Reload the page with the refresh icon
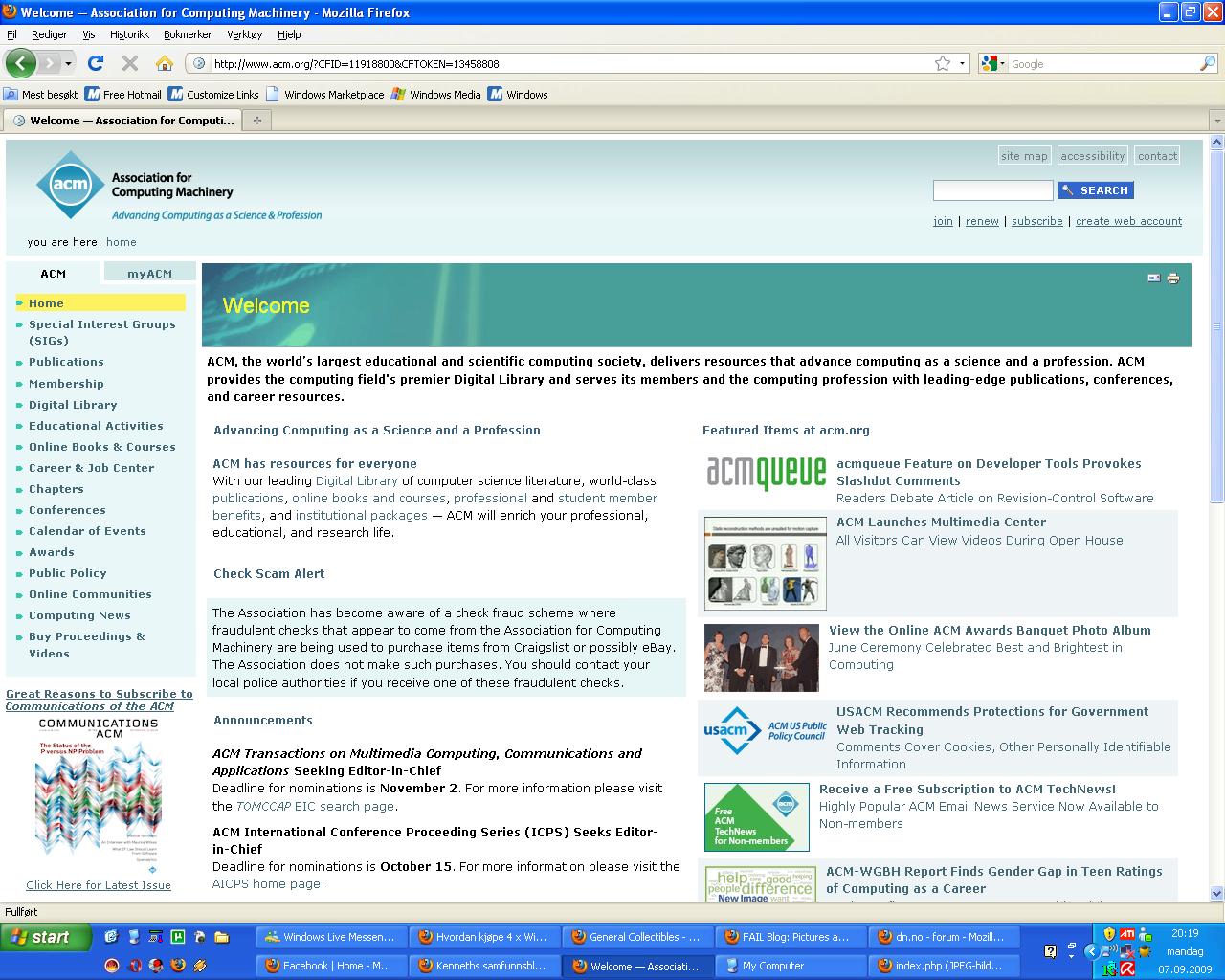 coord(95,63)
